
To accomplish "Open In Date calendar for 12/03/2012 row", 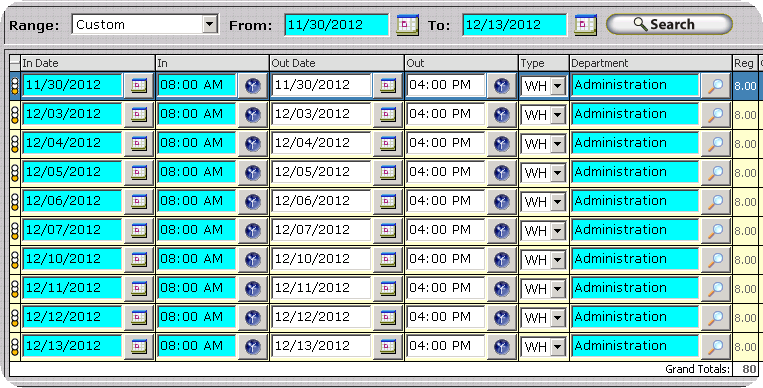I will point(139,115).
